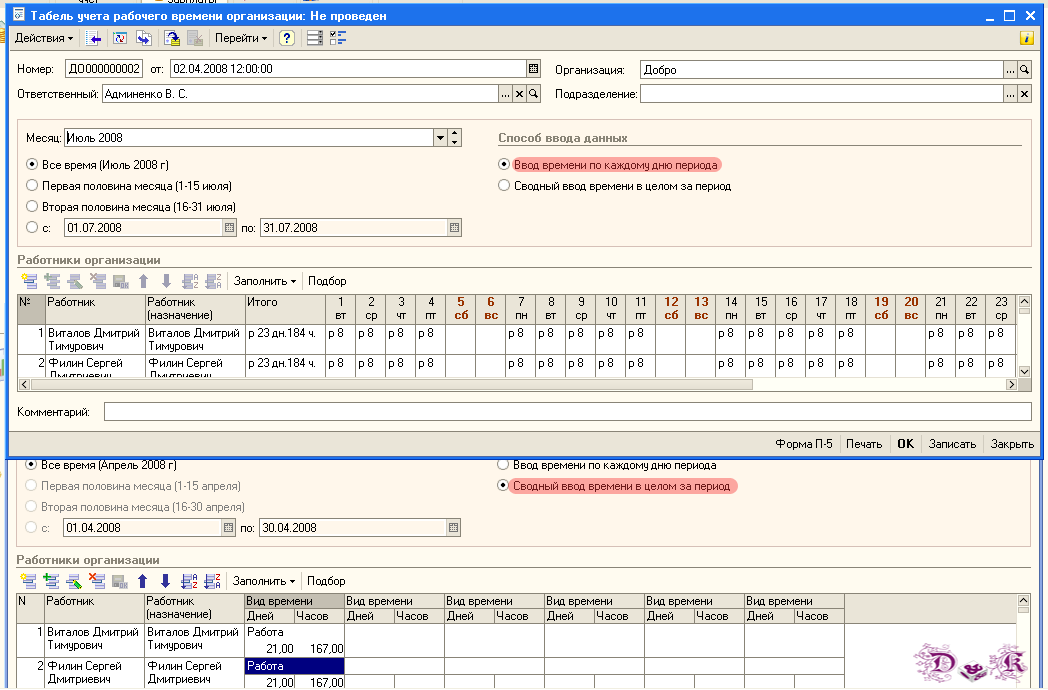Move row up with blue arrow, April window

[x=142, y=581]
